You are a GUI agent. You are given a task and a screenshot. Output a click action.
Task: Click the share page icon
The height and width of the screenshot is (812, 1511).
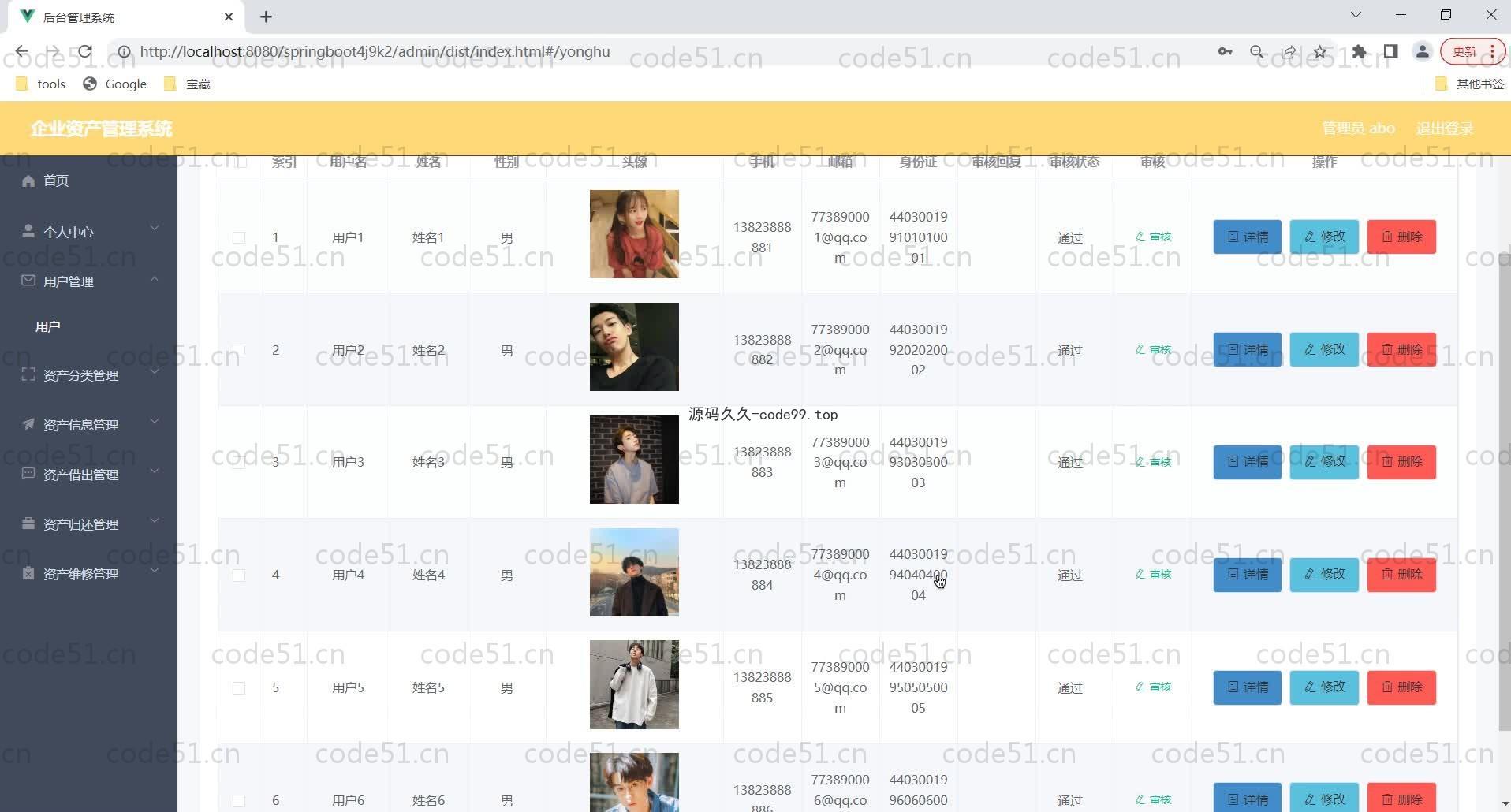click(x=1289, y=51)
